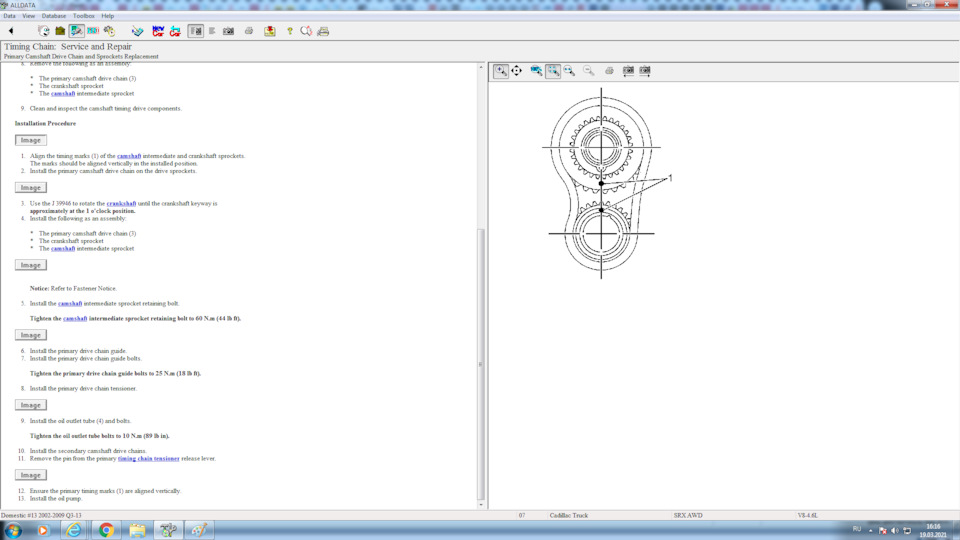
Task: Click the Image button under Installation Procedure
Action: [x=31, y=140]
